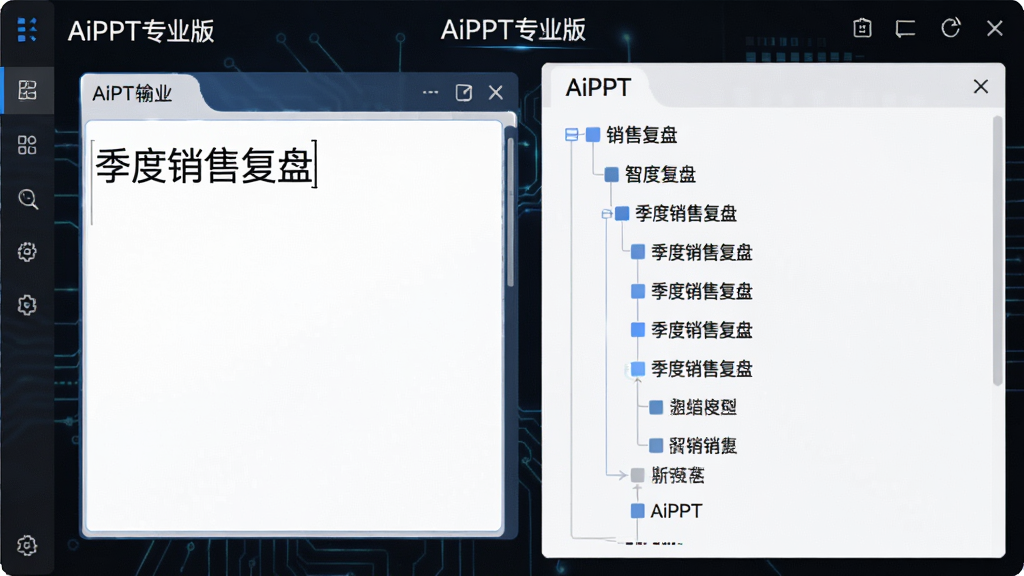Open bottom settings gear in sidebar
The height and width of the screenshot is (576, 1024).
27,545
